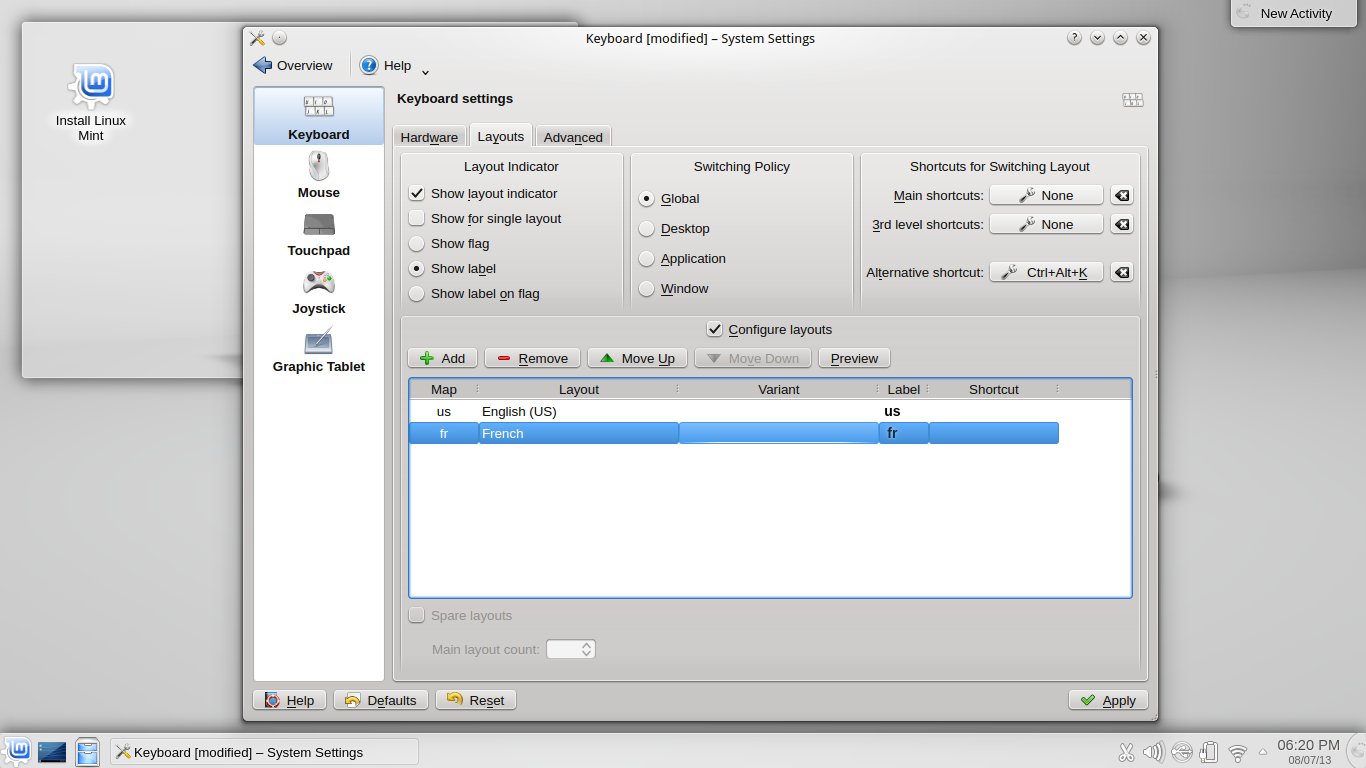Clear the 3rd level shortcuts binding

(1122, 225)
